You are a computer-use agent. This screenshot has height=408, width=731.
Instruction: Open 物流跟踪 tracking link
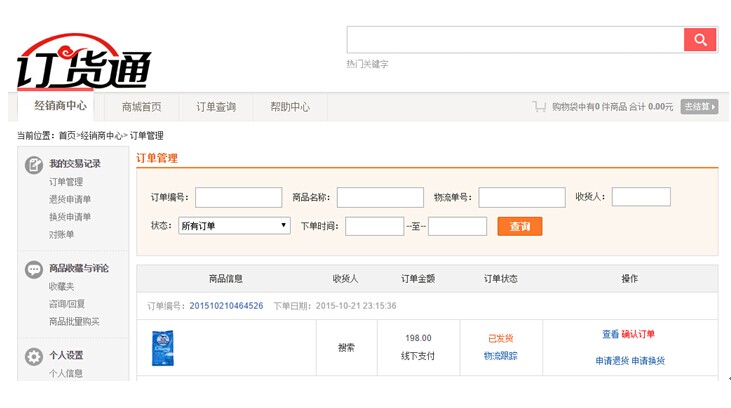(500, 355)
